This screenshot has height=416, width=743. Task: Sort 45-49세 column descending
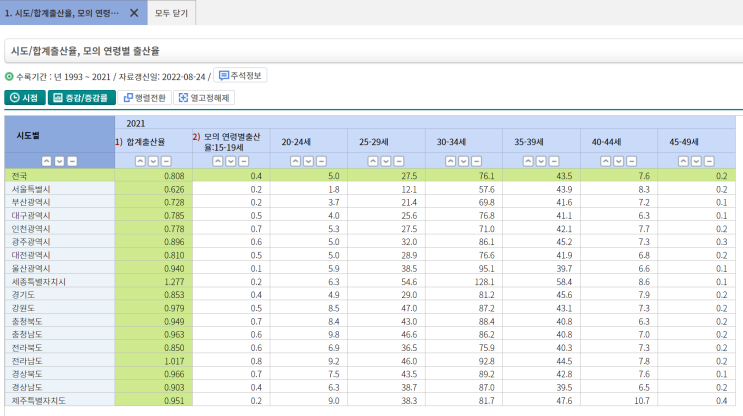[x=695, y=161]
